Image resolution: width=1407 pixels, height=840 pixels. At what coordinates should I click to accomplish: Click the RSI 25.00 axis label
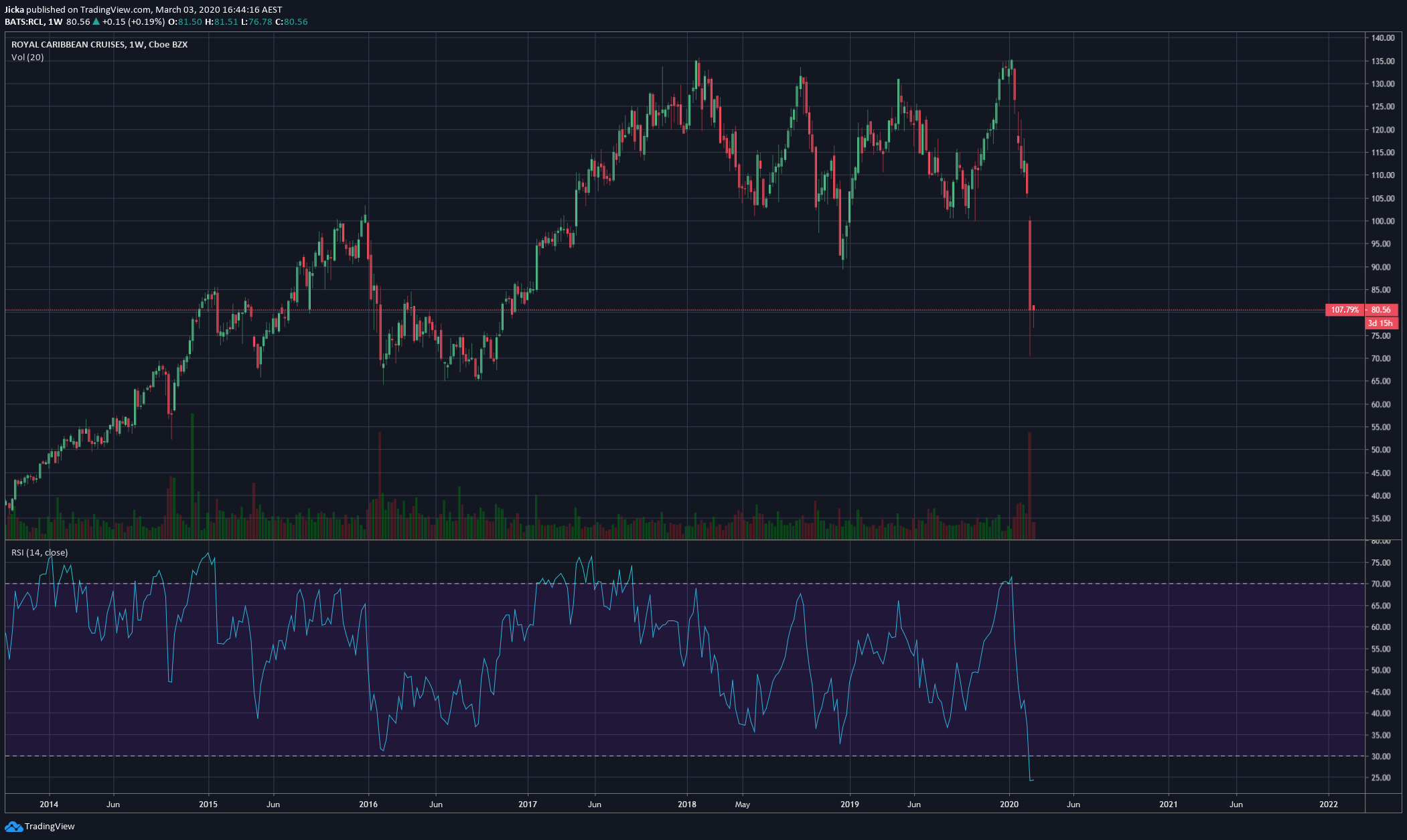[1381, 778]
